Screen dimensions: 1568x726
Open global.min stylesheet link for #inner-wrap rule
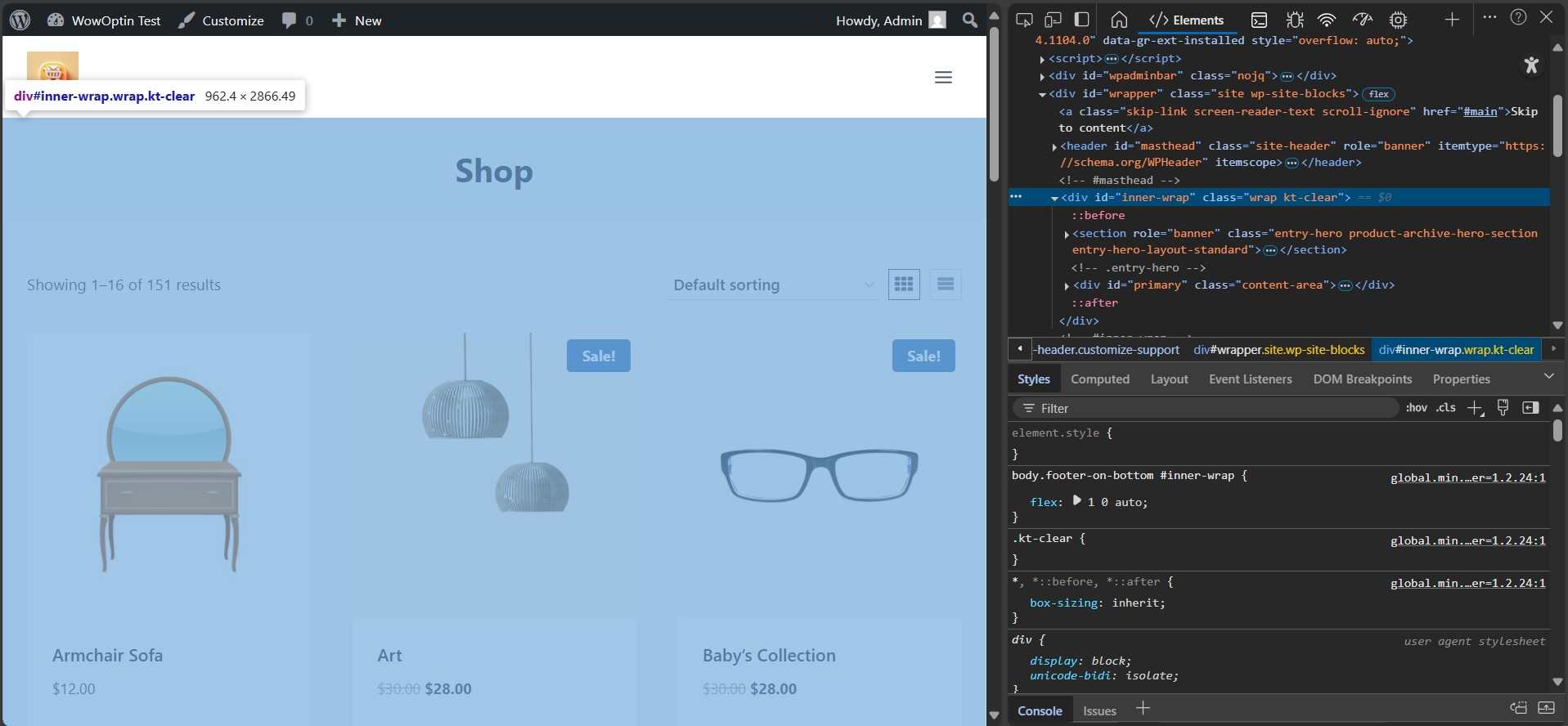(x=1468, y=477)
